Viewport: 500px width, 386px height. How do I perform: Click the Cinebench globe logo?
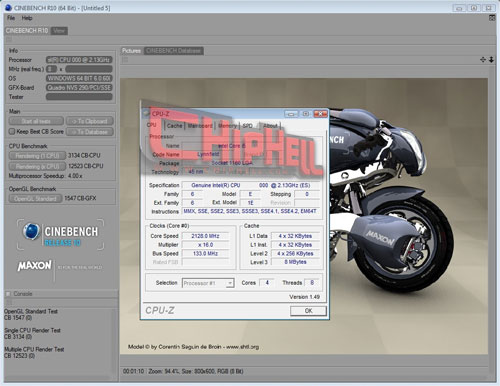click(31, 231)
